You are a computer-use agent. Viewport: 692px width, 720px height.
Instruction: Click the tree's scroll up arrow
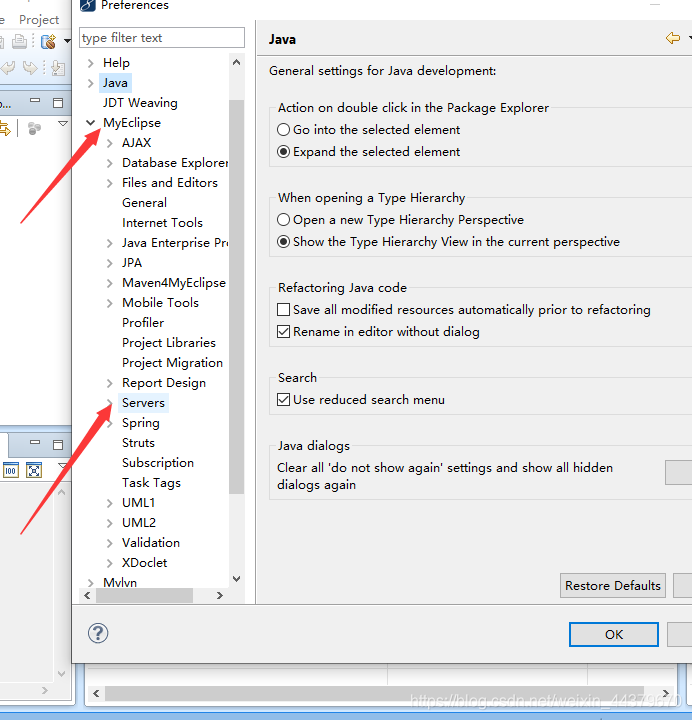236,62
